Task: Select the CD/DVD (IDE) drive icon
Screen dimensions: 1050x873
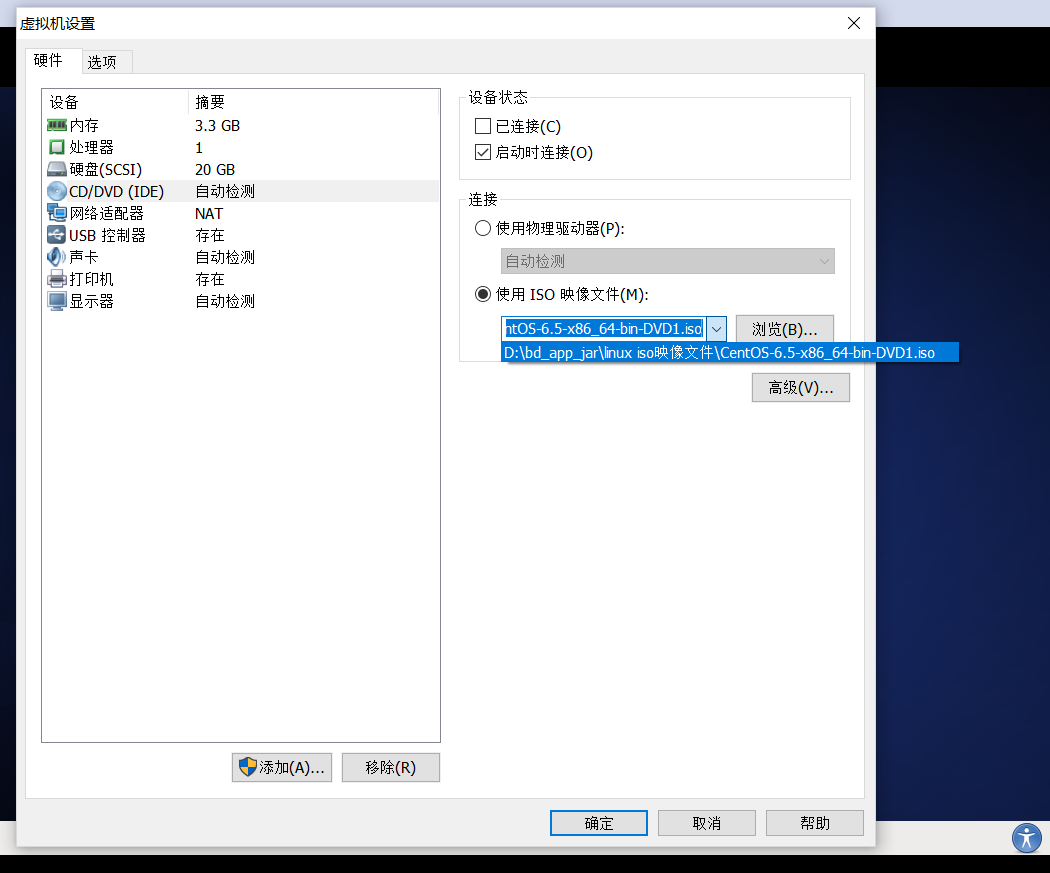Action: [x=57, y=191]
